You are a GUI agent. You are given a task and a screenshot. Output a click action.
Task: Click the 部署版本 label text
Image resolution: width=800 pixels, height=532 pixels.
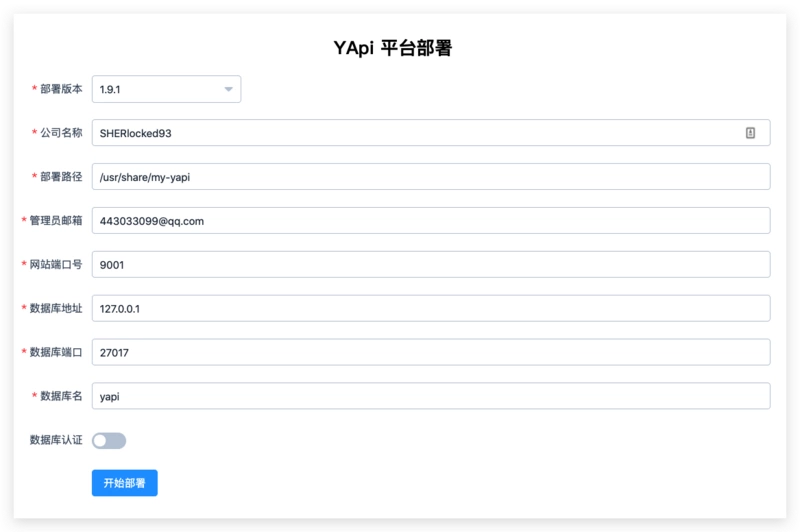(x=61, y=89)
